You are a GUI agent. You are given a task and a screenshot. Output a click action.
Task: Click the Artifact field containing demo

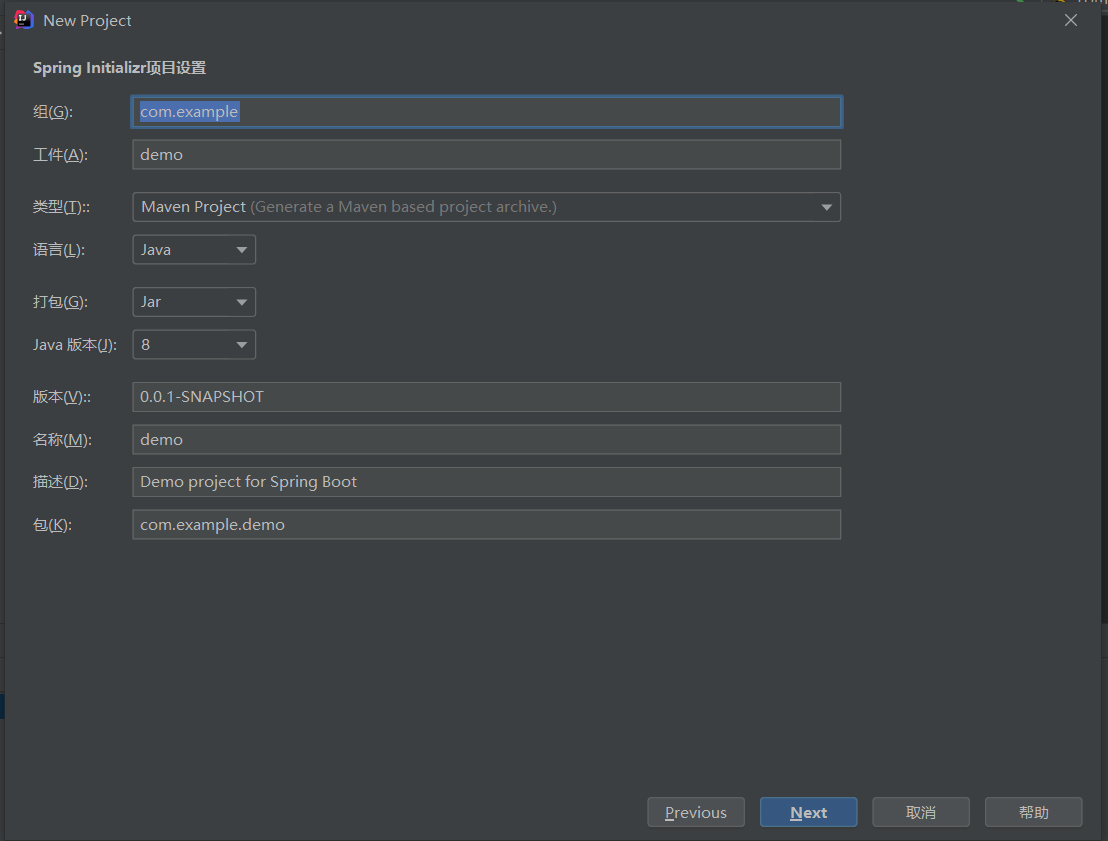point(486,155)
